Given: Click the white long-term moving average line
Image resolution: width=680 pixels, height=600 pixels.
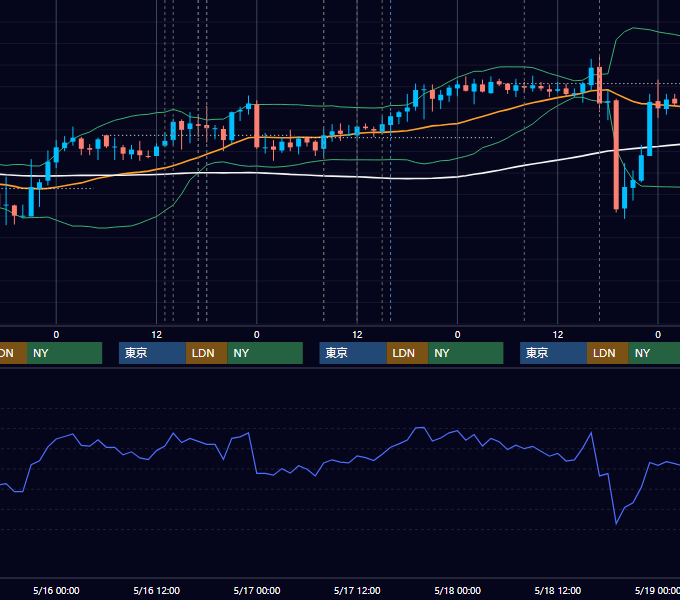Looking at the screenshot, I should (x=340, y=176).
